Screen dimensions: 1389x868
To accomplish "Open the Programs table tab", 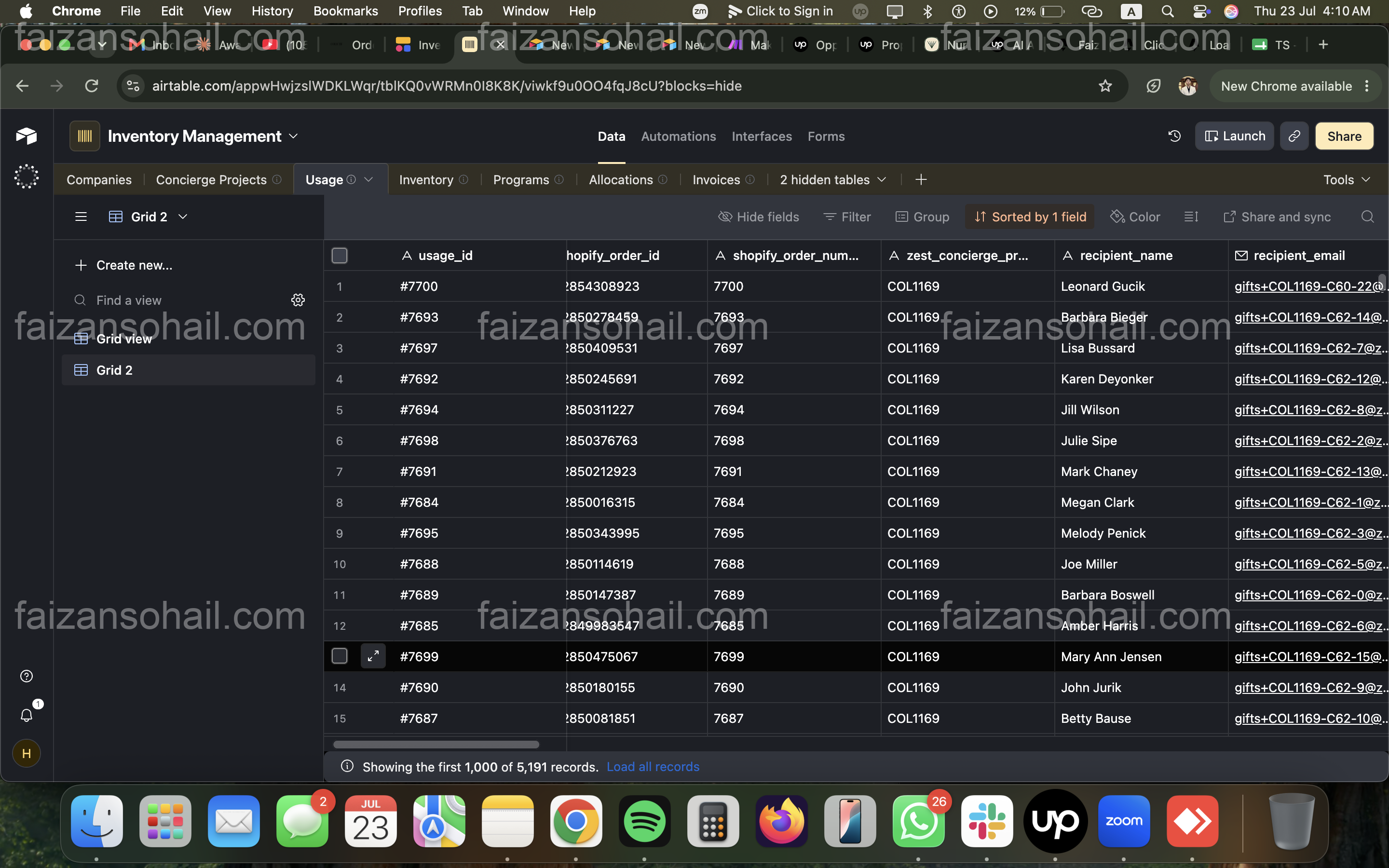I will [520, 180].
